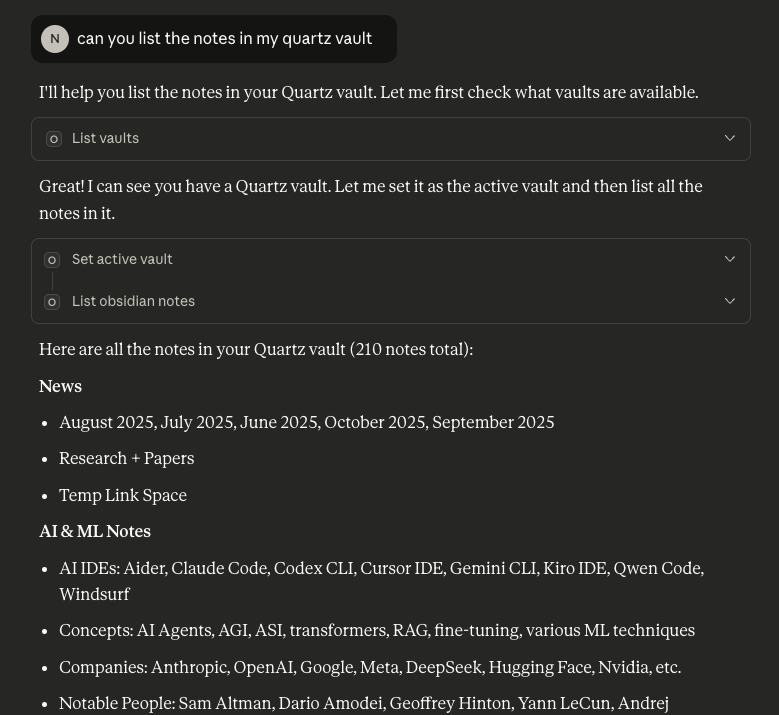The height and width of the screenshot is (715, 779).
Task: Click the Companies bullet listing Anthropic, OpenAI
Action: click(x=369, y=667)
